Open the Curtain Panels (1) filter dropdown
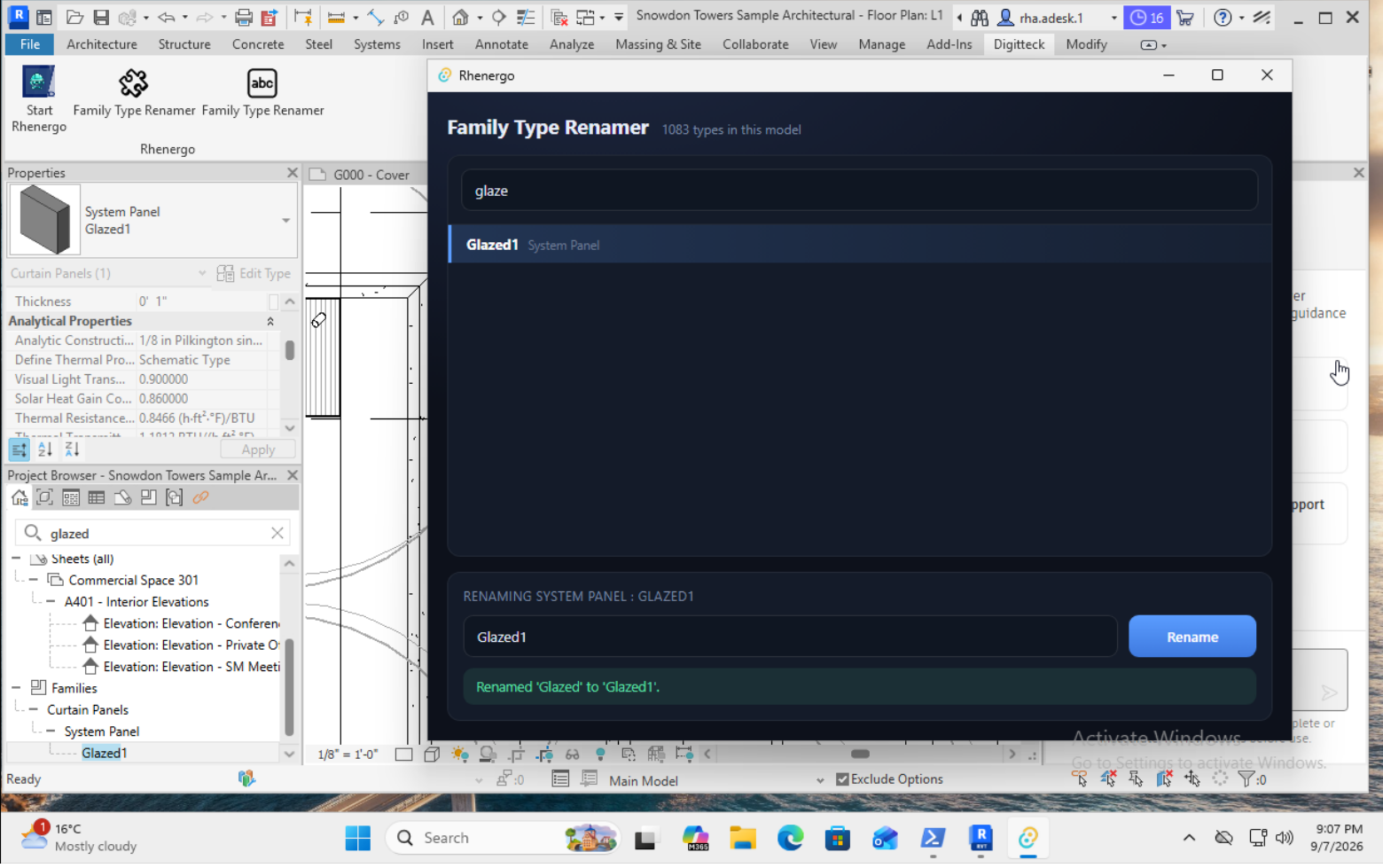 click(x=201, y=274)
